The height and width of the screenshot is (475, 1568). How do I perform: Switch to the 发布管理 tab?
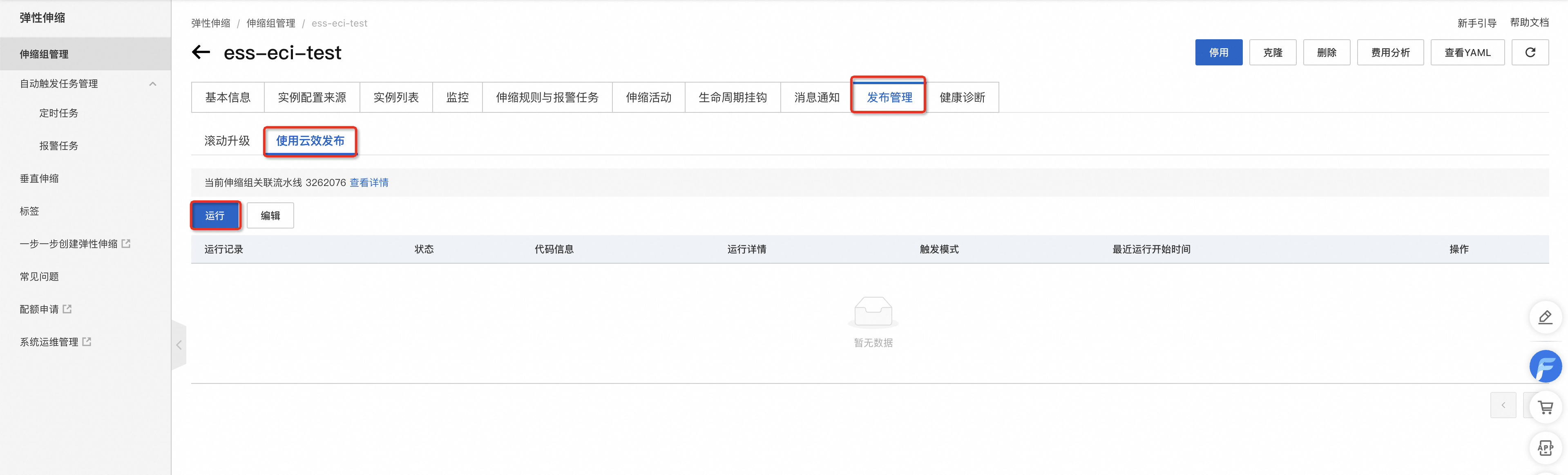pyautogui.click(x=889, y=97)
